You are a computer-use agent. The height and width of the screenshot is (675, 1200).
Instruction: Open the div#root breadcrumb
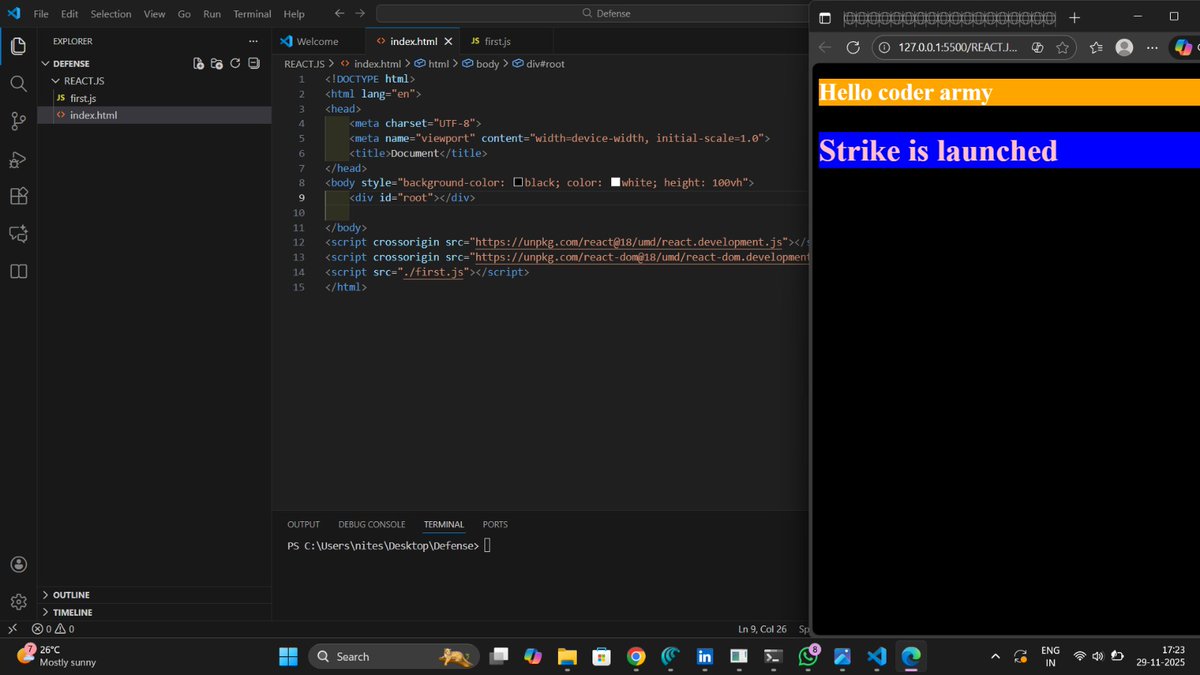coord(538,63)
